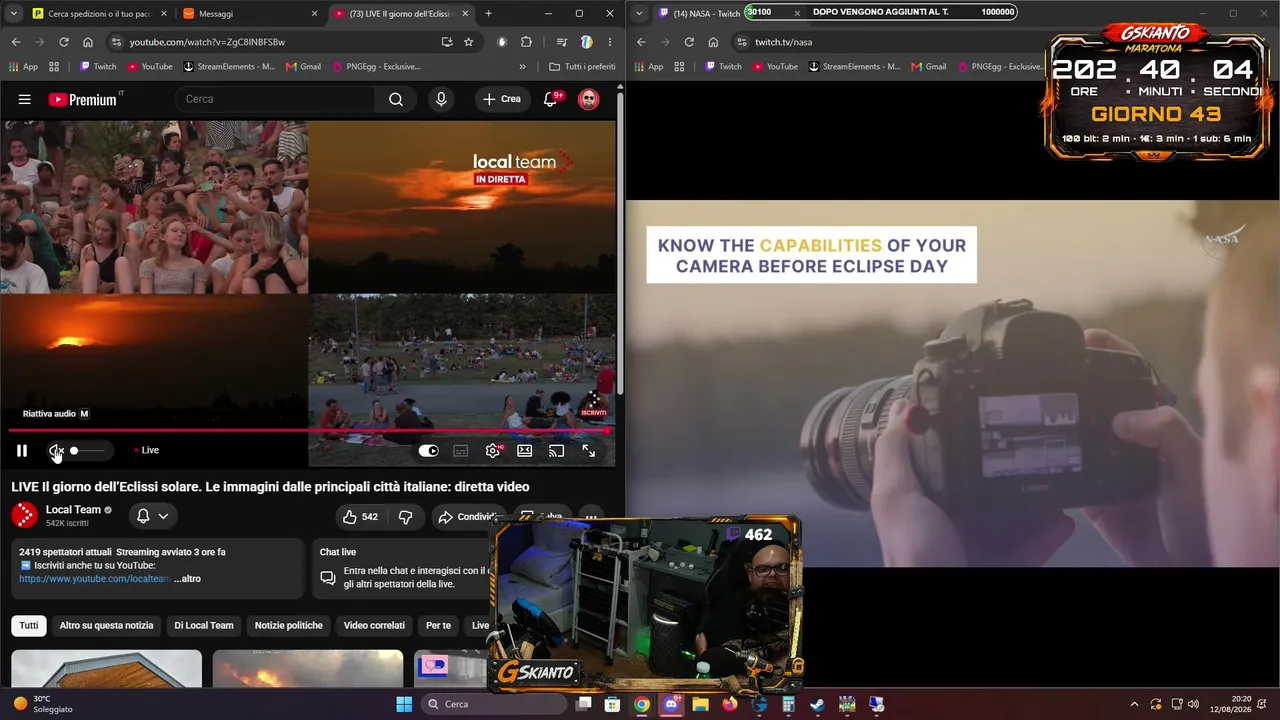Toggle subtitles on the YouTube player

tap(461, 451)
